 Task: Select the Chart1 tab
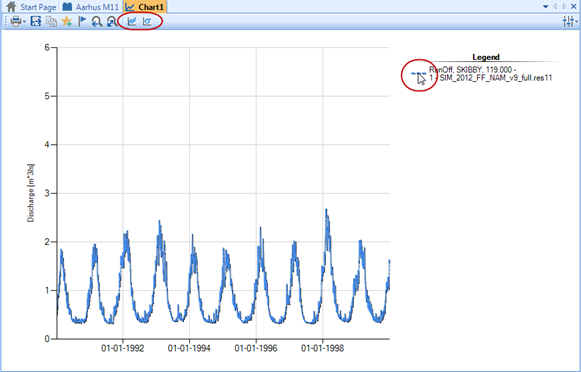[x=145, y=7]
